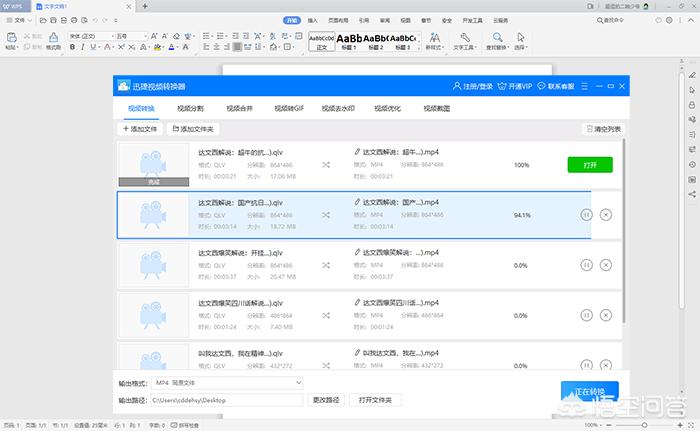Open the WPS Page Layout ribbon tab
This screenshot has height=431, width=700.
click(x=338, y=21)
